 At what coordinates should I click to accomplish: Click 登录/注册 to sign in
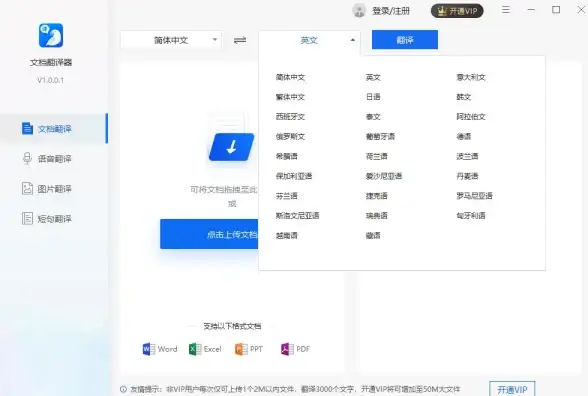click(391, 11)
